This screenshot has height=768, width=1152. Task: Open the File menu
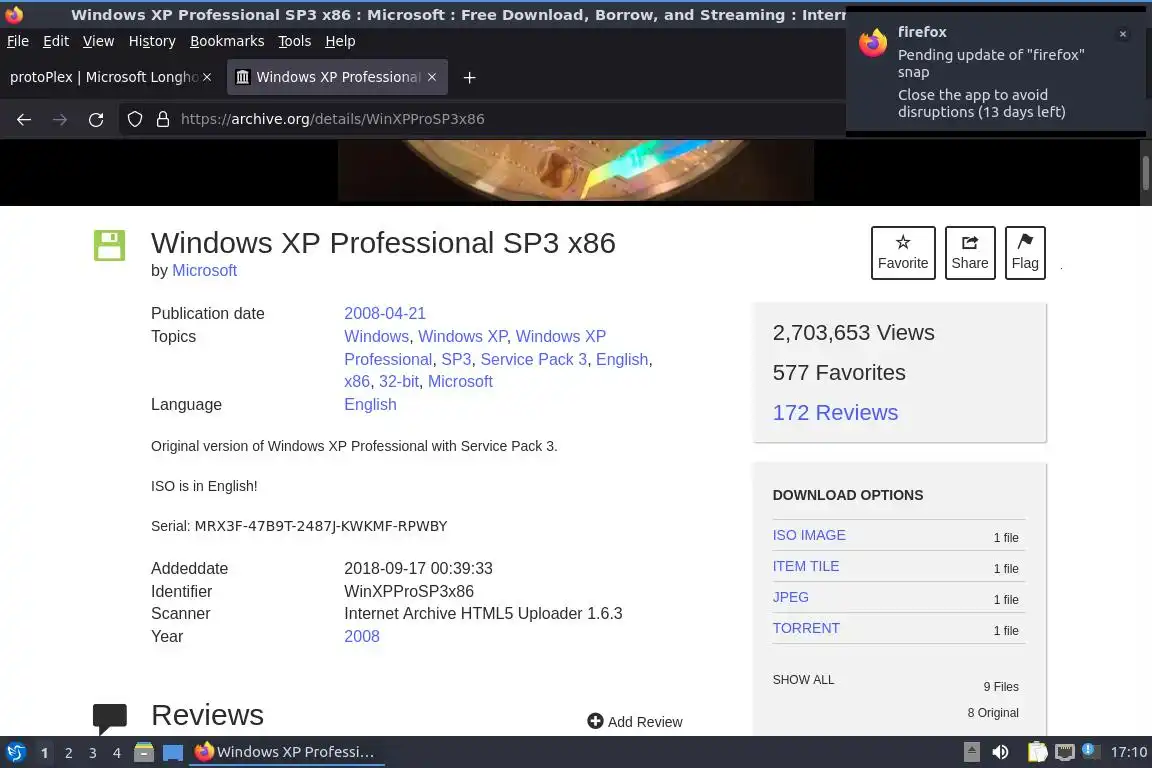pos(18,41)
